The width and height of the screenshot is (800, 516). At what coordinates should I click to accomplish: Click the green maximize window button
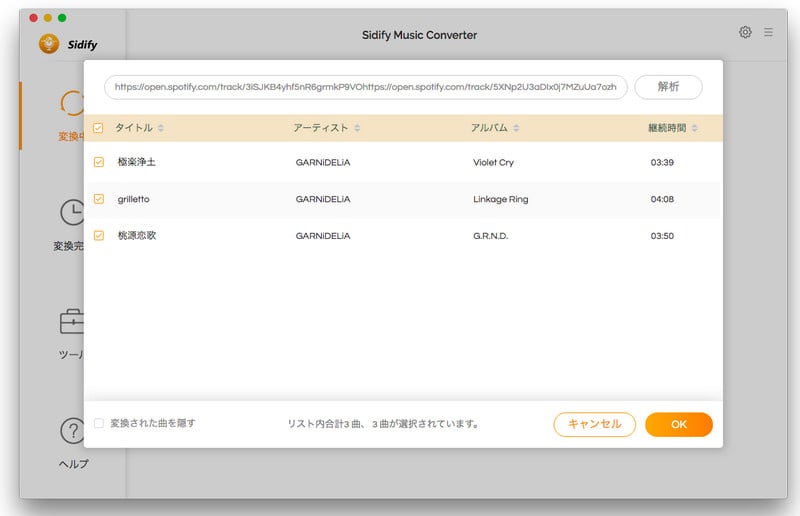pyautogui.click(x=62, y=18)
